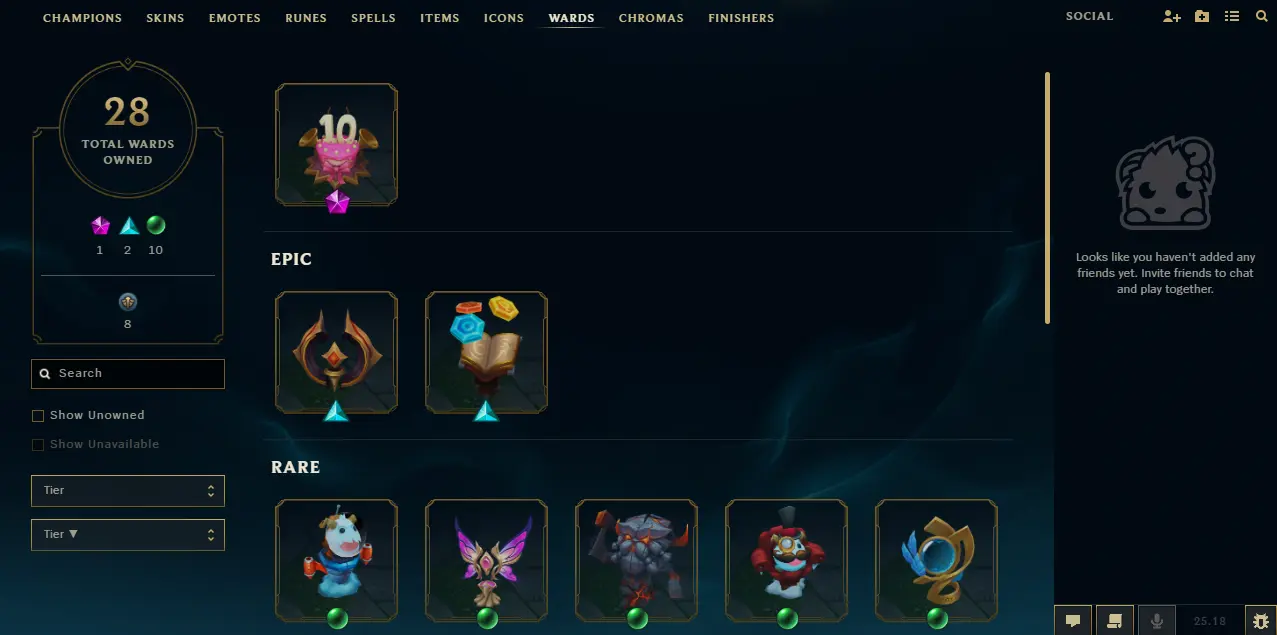Open the missions panel icon
The height and width of the screenshot is (635, 1277).
click(x=1115, y=620)
